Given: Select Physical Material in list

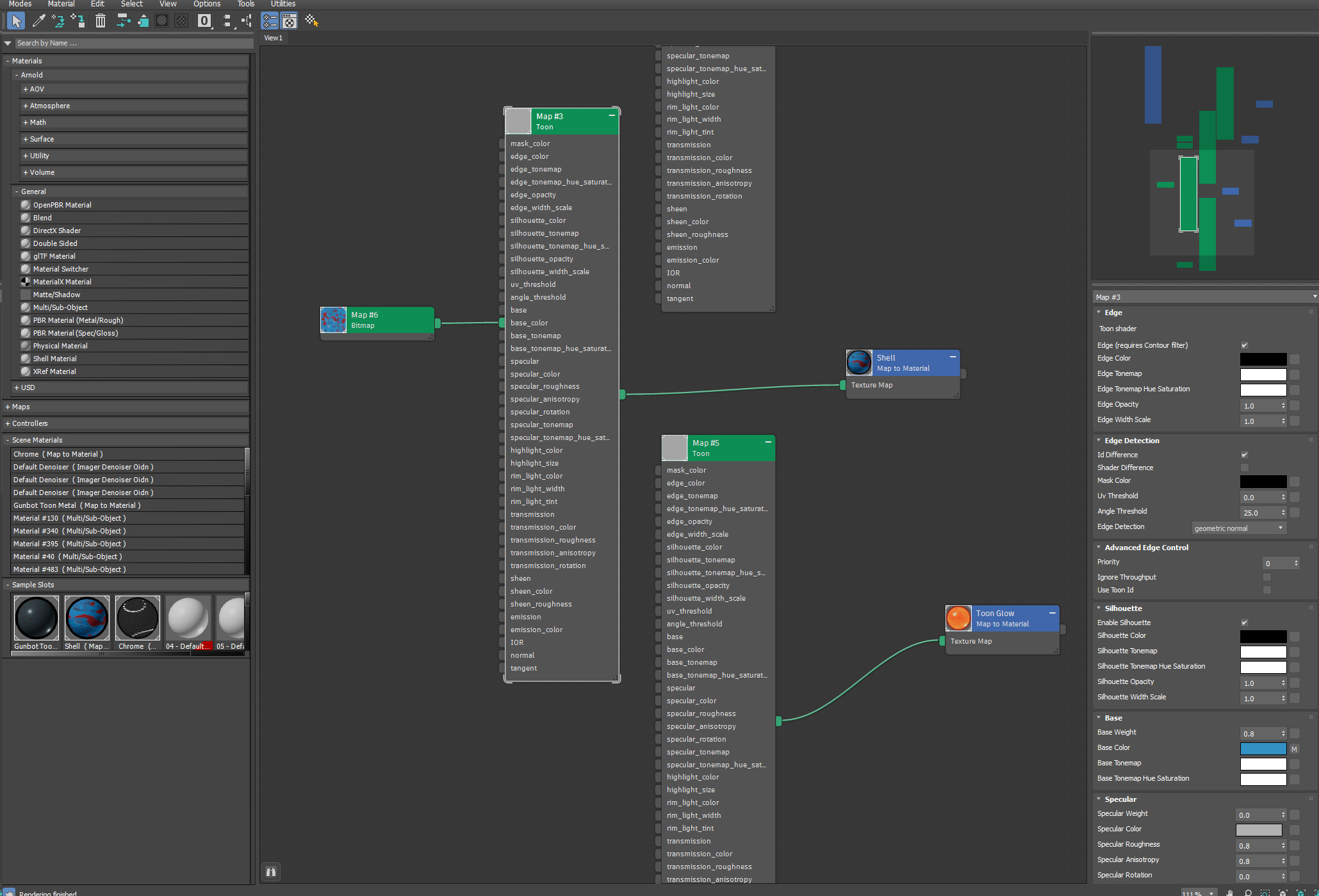Looking at the screenshot, I should point(60,346).
